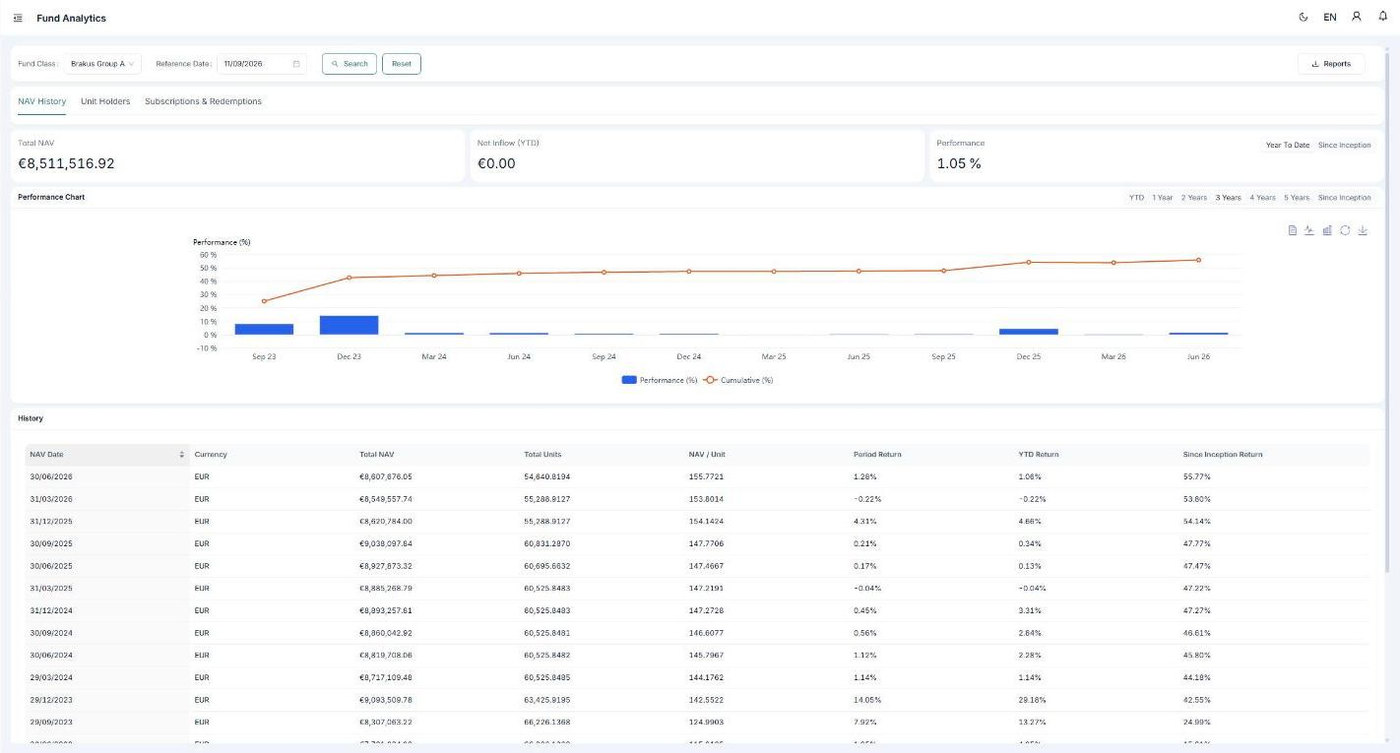Image resolution: width=1400 pixels, height=753 pixels.
Task: Open calendar icon in Reference Date field
Action: (x=296, y=64)
